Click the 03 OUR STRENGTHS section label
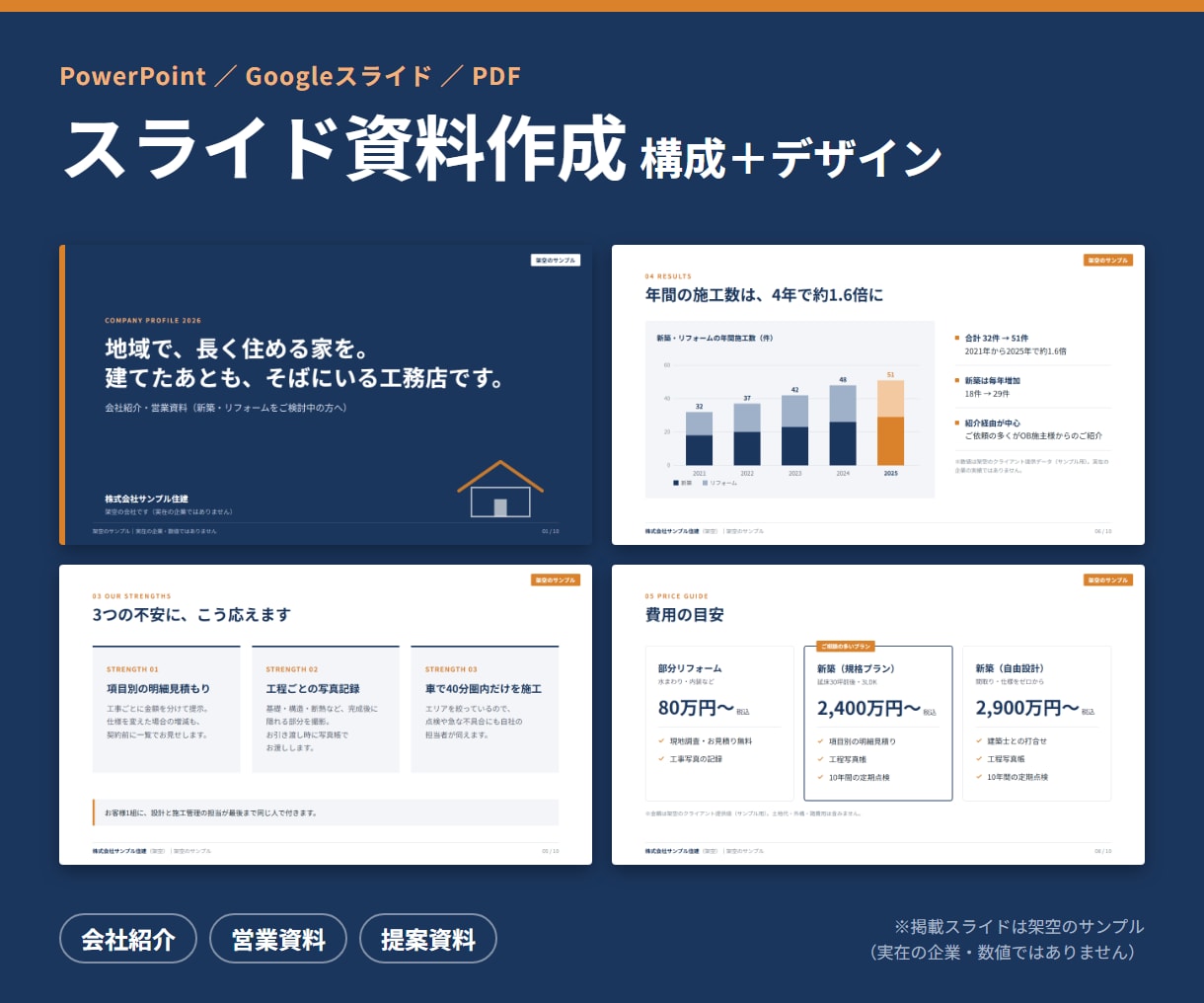This screenshot has height=1003, width=1204. 131,596
